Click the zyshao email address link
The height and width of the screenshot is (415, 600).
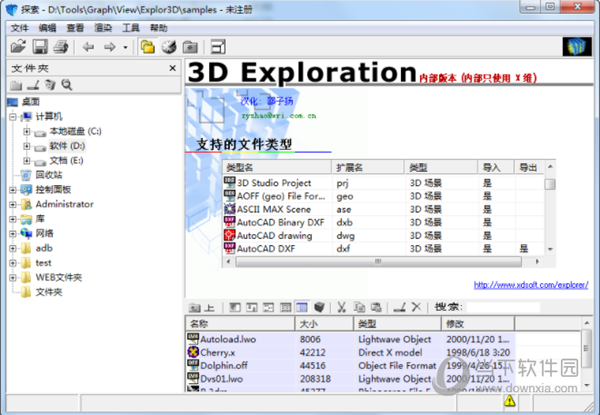[279, 116]
